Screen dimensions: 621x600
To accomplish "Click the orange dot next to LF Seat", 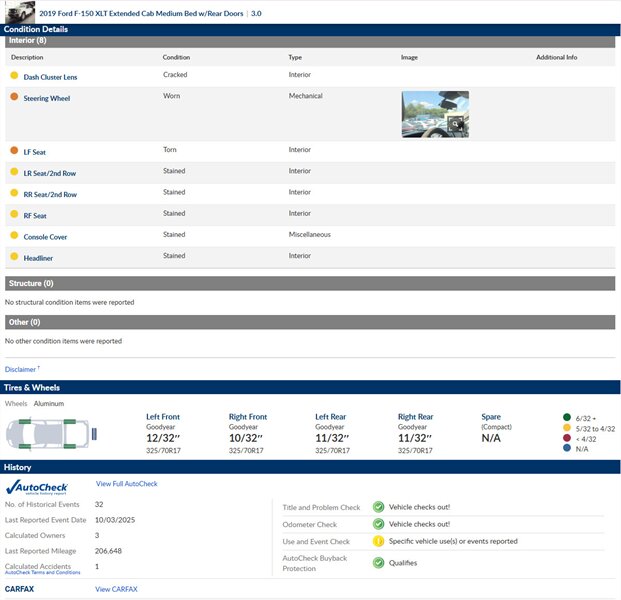I will 14,151.
